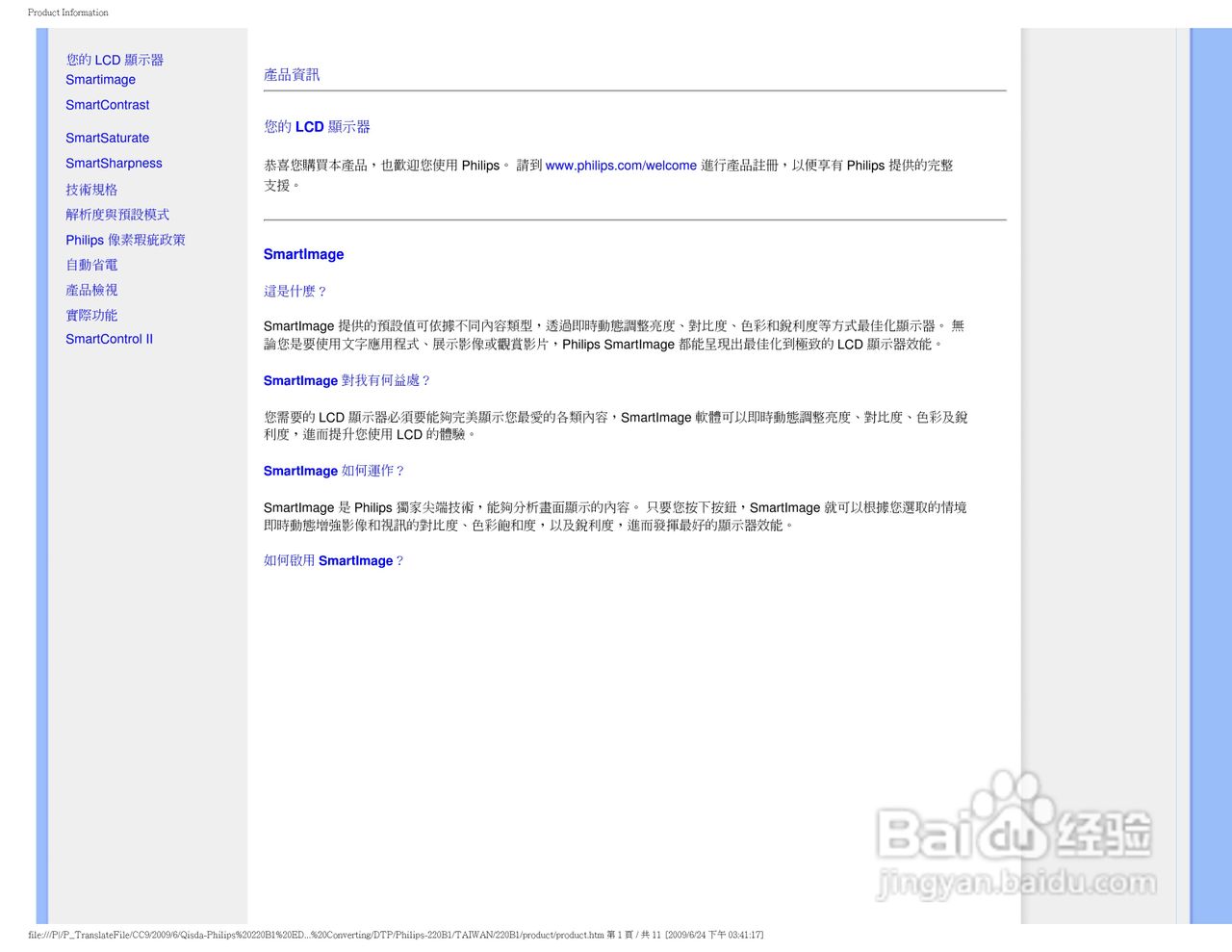The height and width of the screenshot is (952, 1232).
Task: Click the paragraph starting 您需要的 LCD 顯示器
Action: (x=616, y=425)
